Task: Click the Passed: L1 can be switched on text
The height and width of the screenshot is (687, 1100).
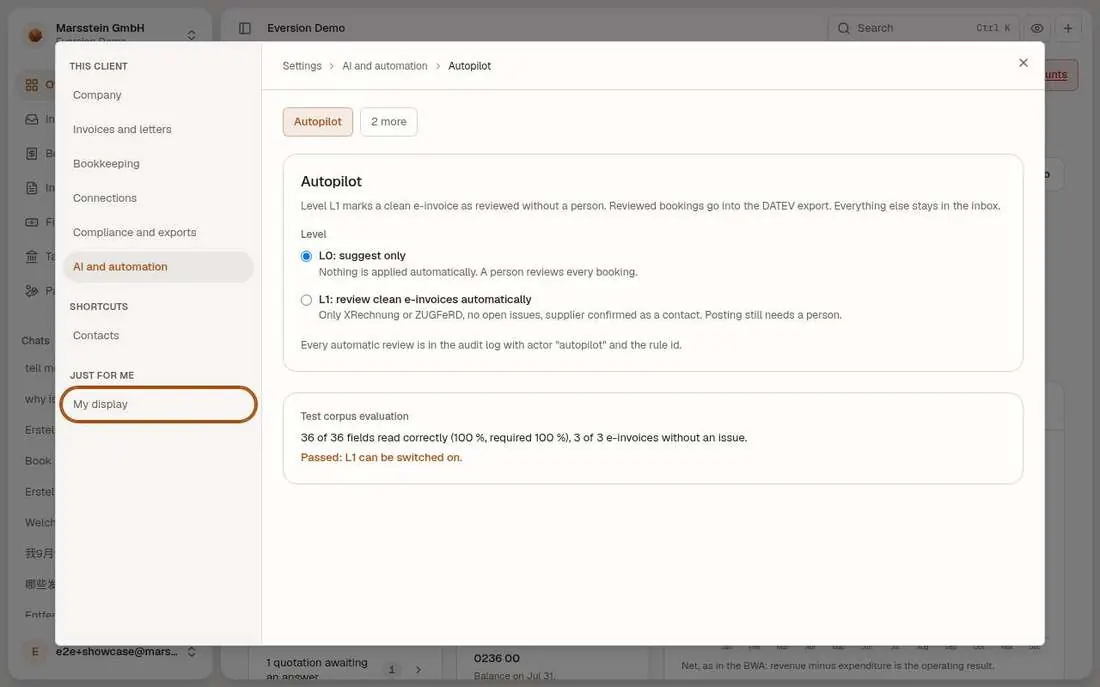Action: (381, 458)
